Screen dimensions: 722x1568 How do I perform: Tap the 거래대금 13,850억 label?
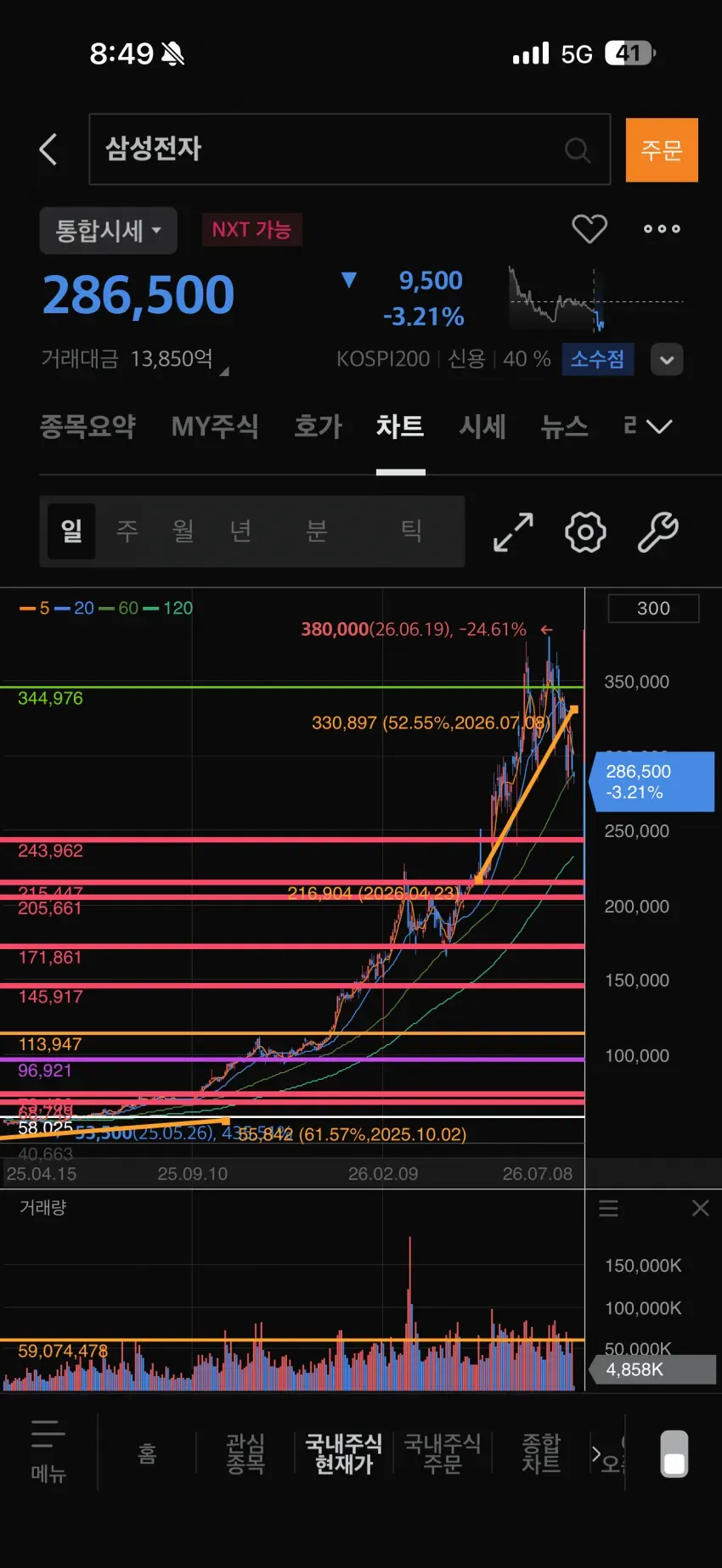(x=127, y=359)
